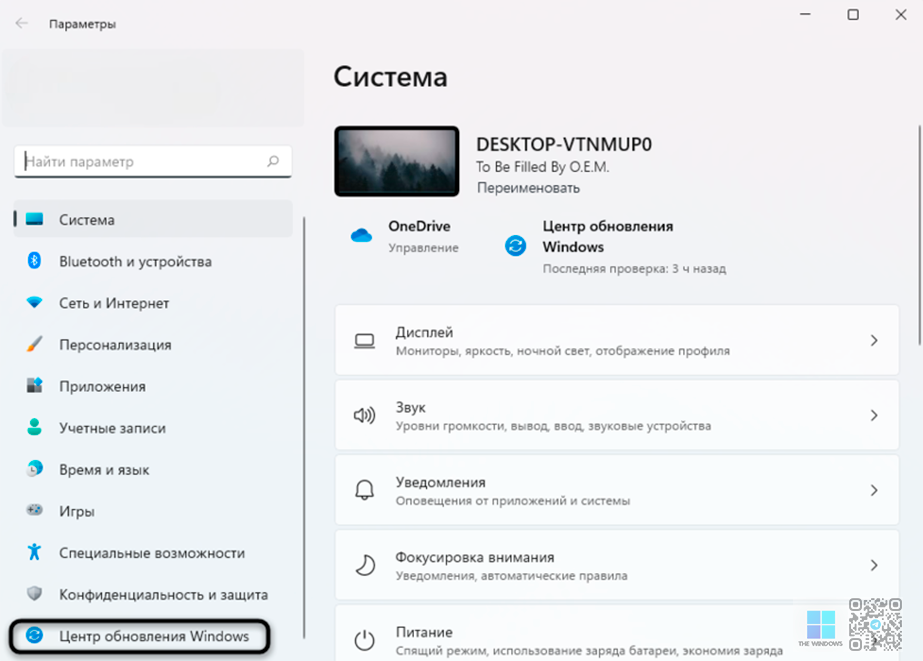
Task: Click the Power icon
Action: pyautogui.click(x=364, y=640)
